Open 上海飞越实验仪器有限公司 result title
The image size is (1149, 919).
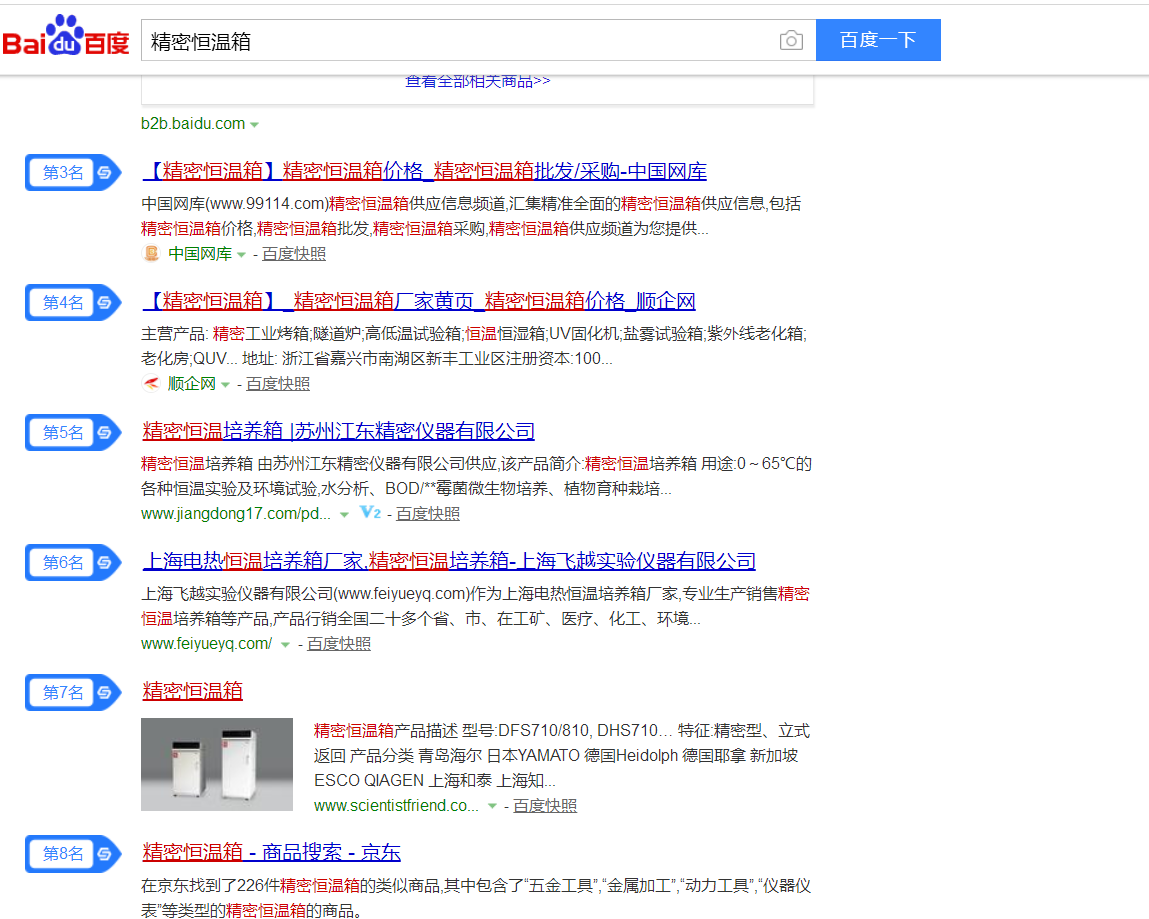coord(449,561)
